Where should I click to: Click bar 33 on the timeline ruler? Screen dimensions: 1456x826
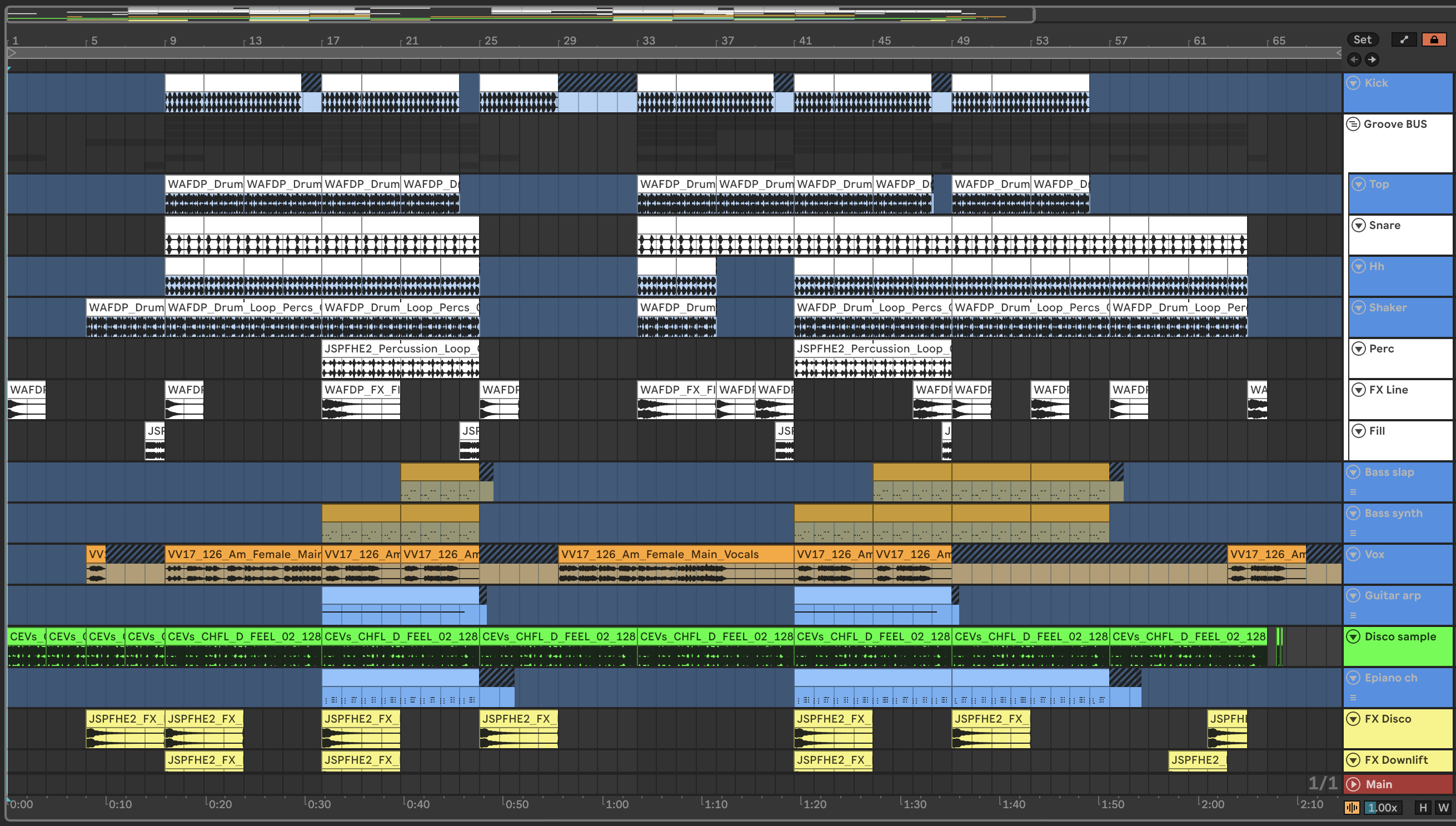click(x=647, y=41)
